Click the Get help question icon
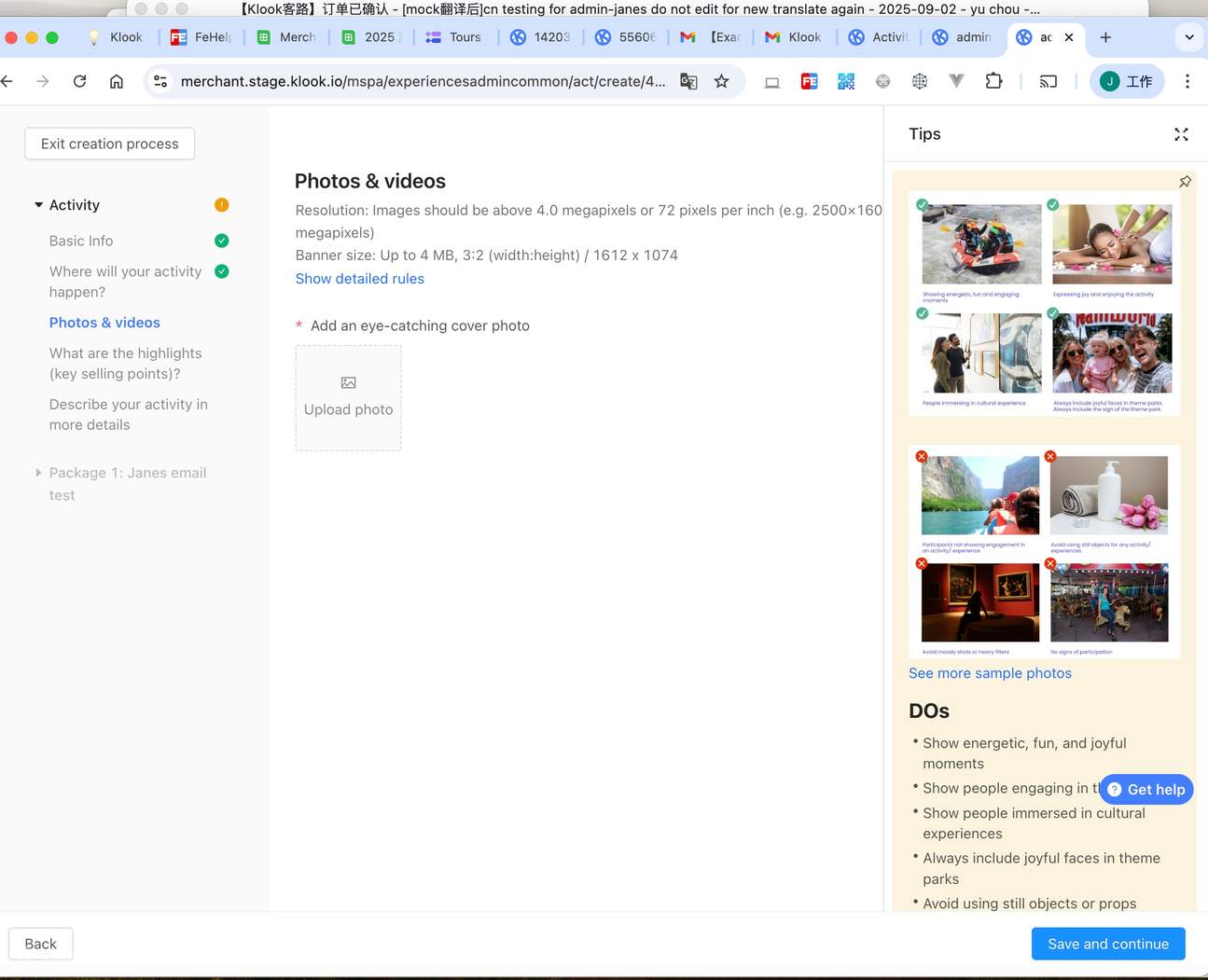1208x980 pixels. 1114,789
